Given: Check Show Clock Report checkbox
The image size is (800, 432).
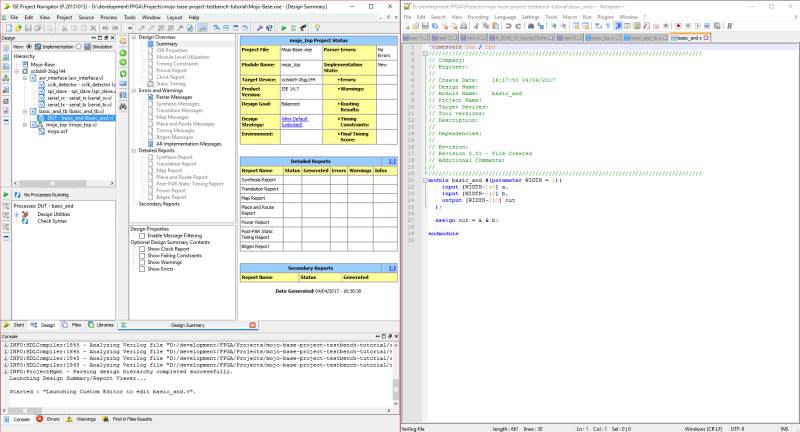Looking at the screenshot, I should tap(142, 249).
